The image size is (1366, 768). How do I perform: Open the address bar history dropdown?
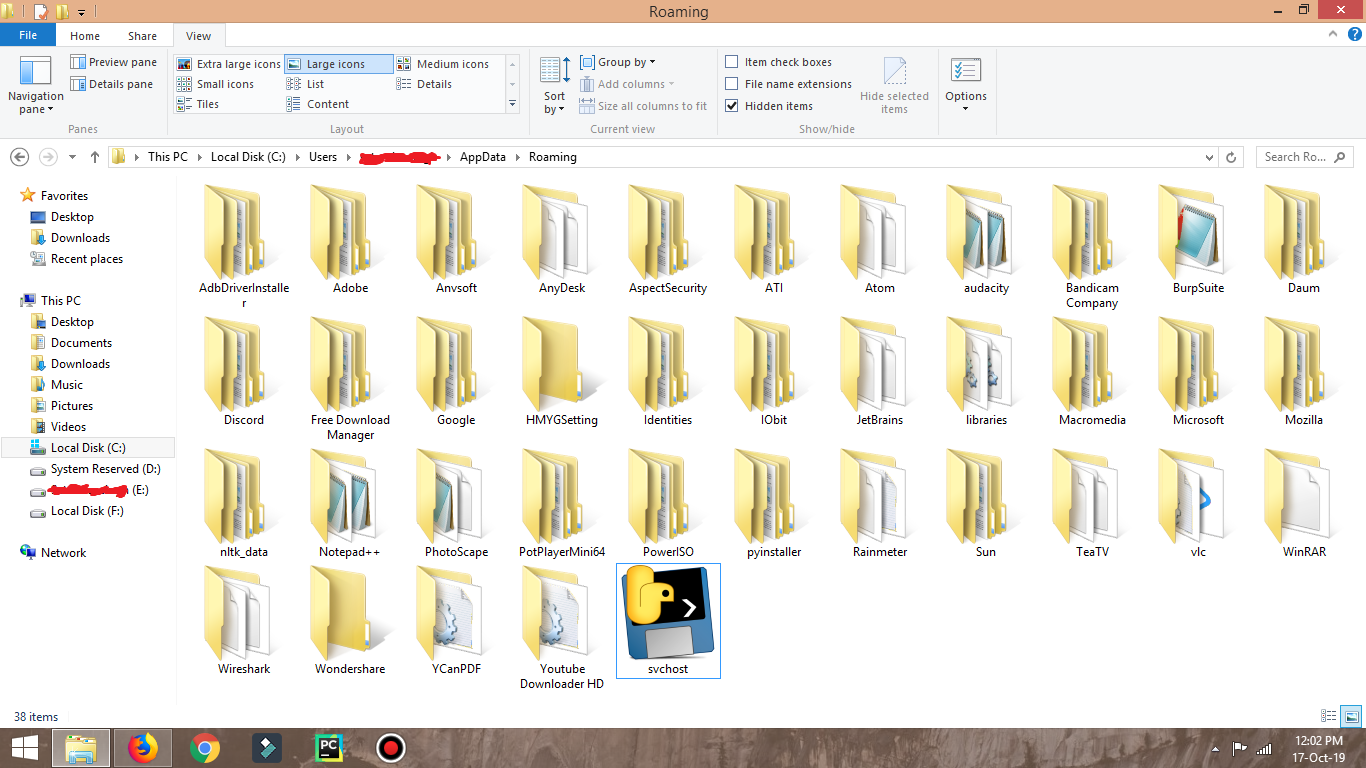(1210, 157)
